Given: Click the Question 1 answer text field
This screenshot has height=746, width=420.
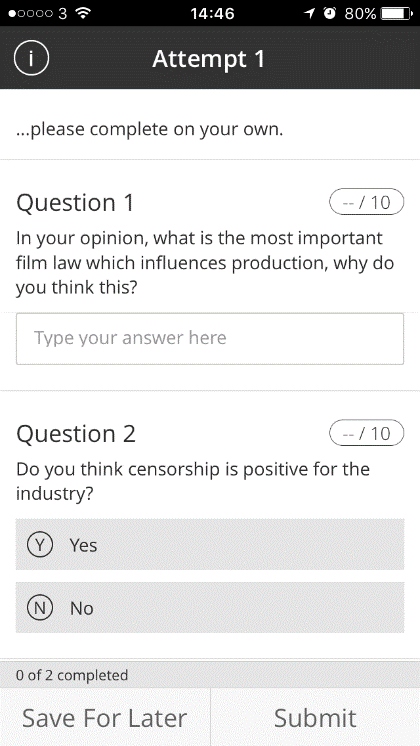Looking at the screenshot, I should tap(210, 339).
